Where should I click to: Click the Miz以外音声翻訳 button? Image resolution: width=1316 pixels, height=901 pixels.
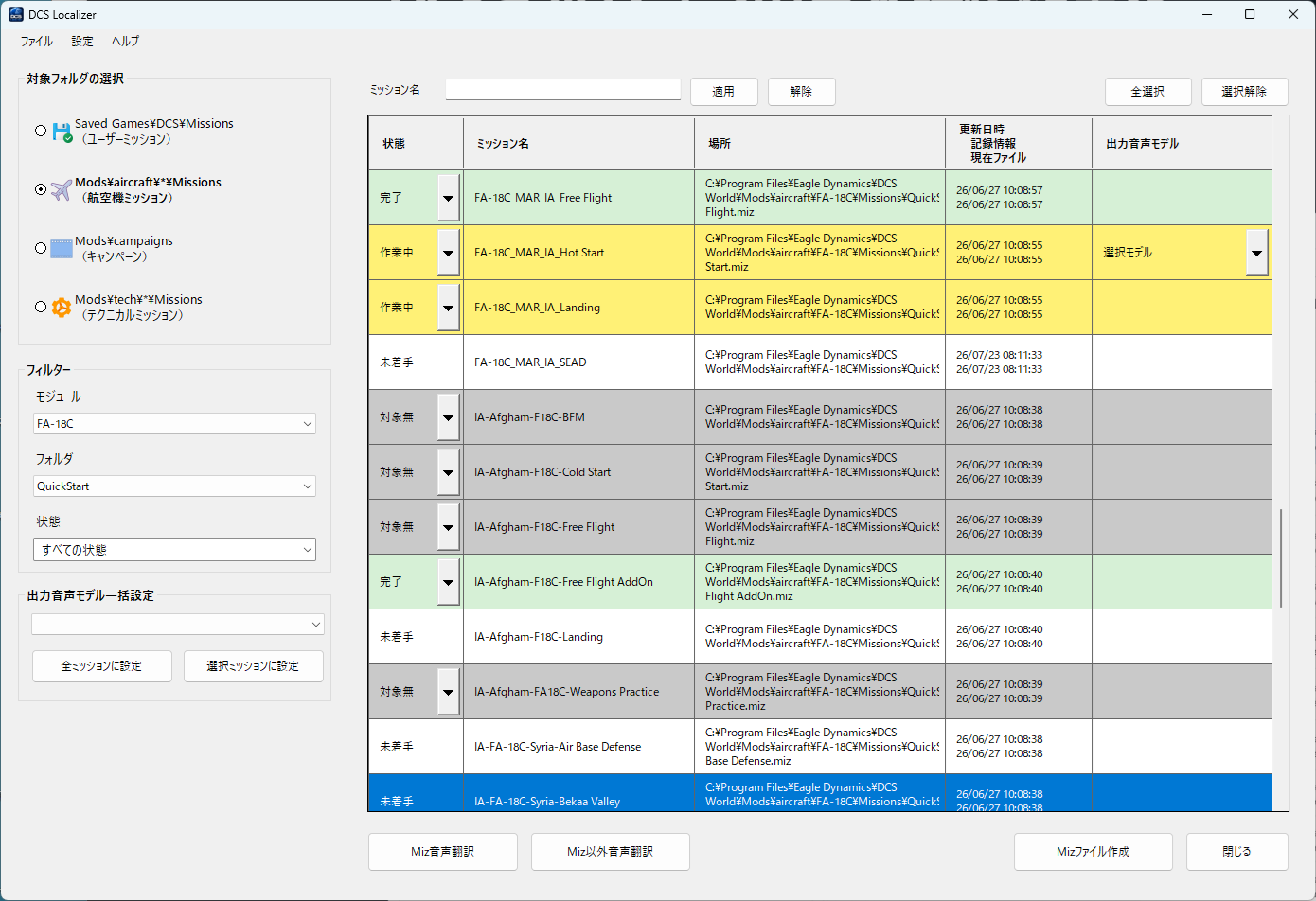coord(611,852)
